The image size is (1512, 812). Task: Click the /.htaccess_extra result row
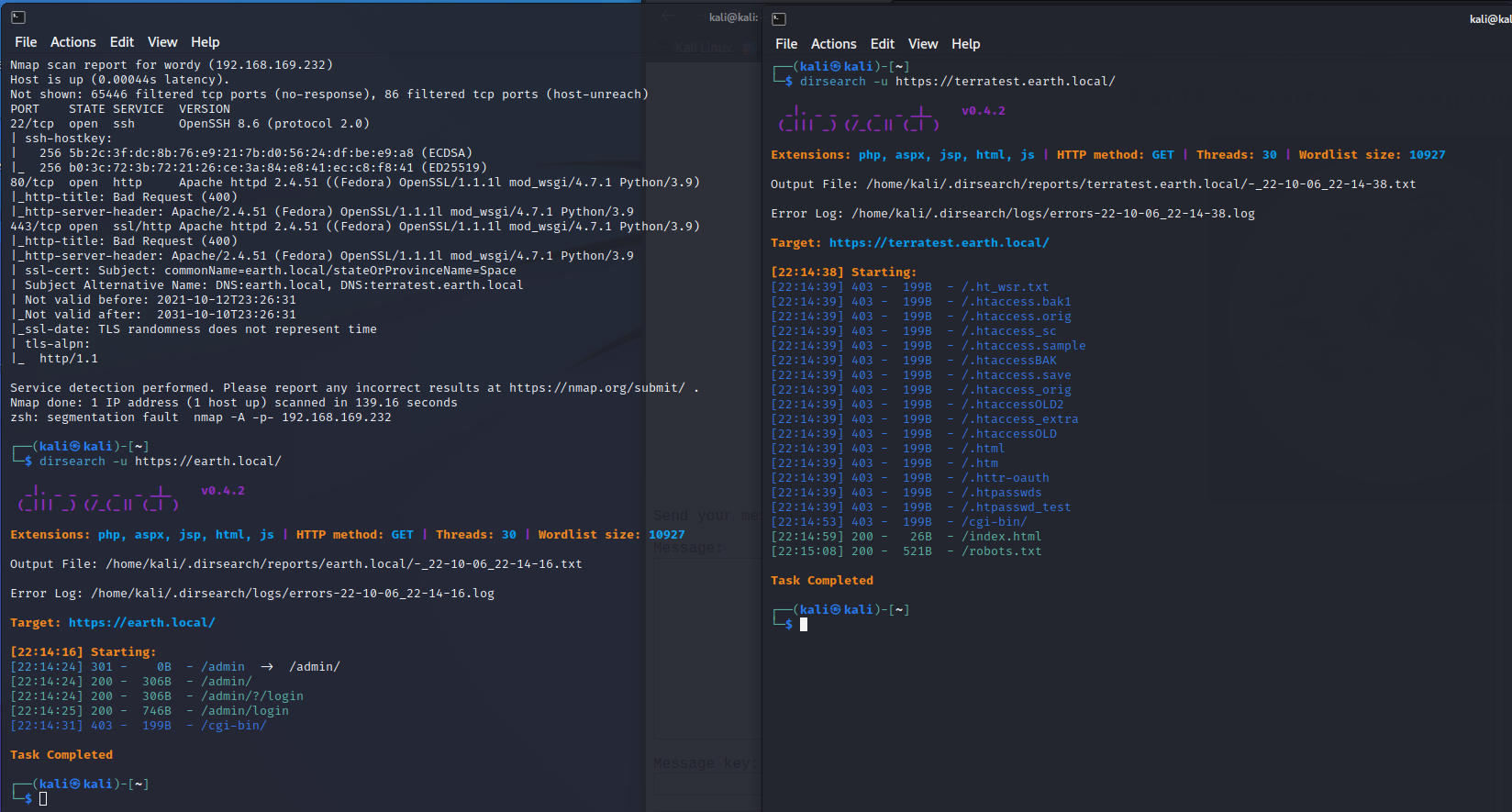[925, 419]
